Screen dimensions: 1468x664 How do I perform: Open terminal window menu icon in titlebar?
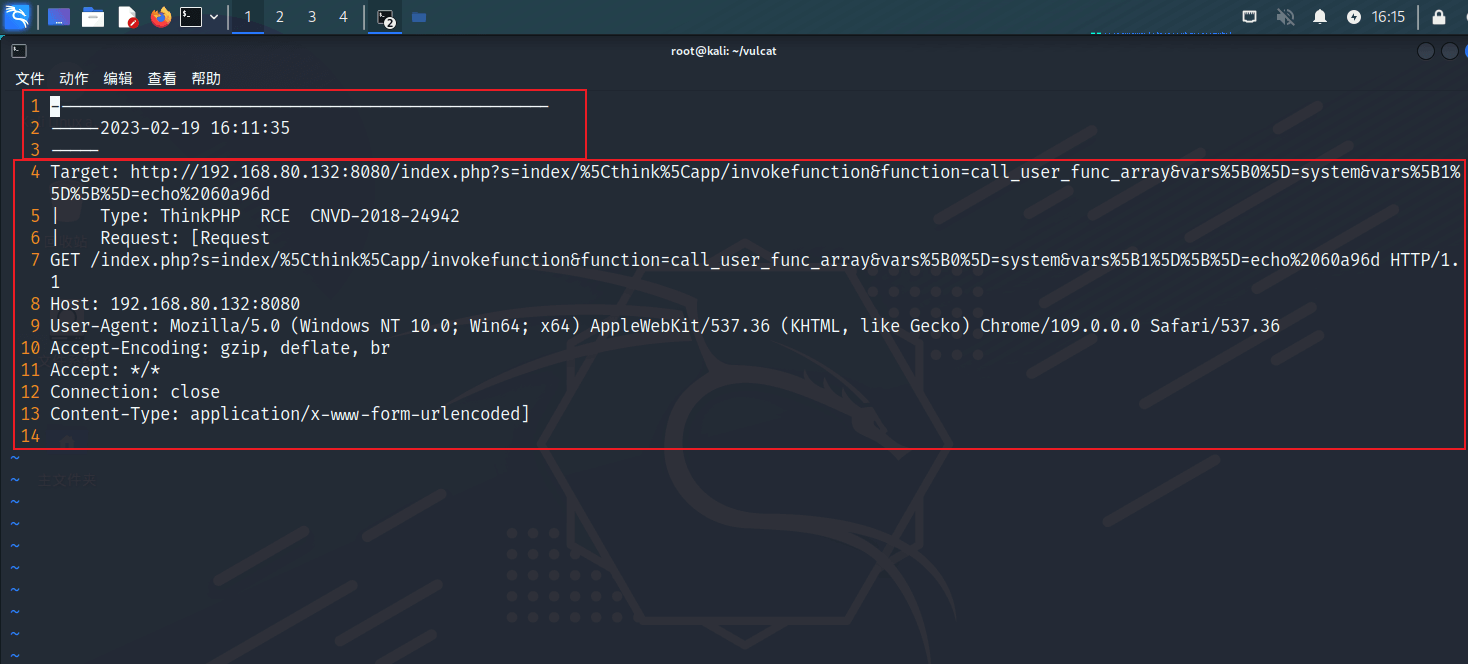click(x=19, y=51)
